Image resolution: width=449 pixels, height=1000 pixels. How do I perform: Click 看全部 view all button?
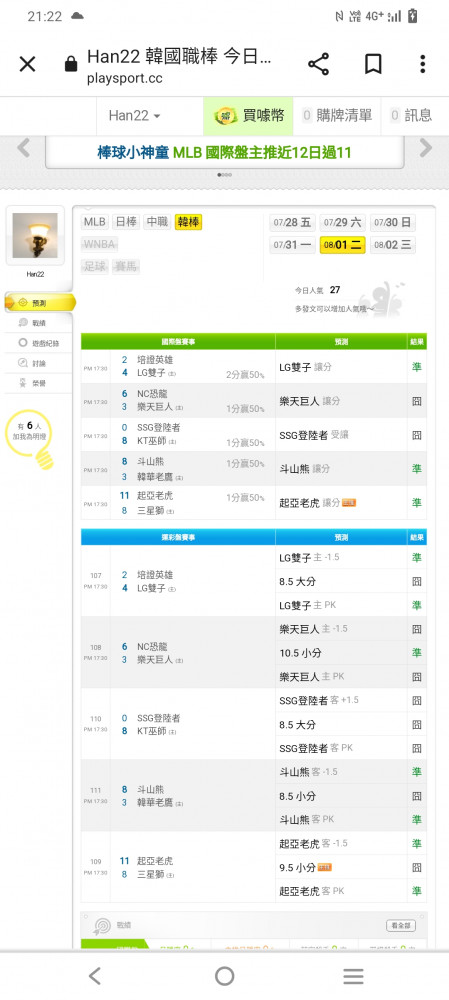tap(401, 925)
